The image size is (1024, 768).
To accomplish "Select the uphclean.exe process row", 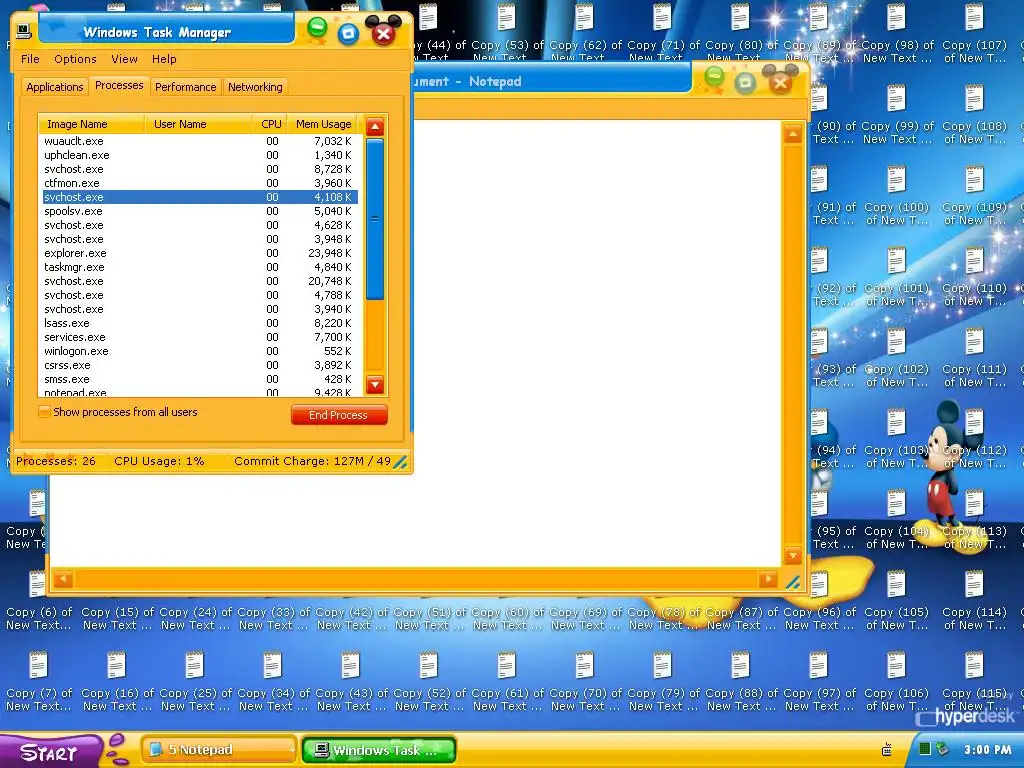I will [199, 155].
